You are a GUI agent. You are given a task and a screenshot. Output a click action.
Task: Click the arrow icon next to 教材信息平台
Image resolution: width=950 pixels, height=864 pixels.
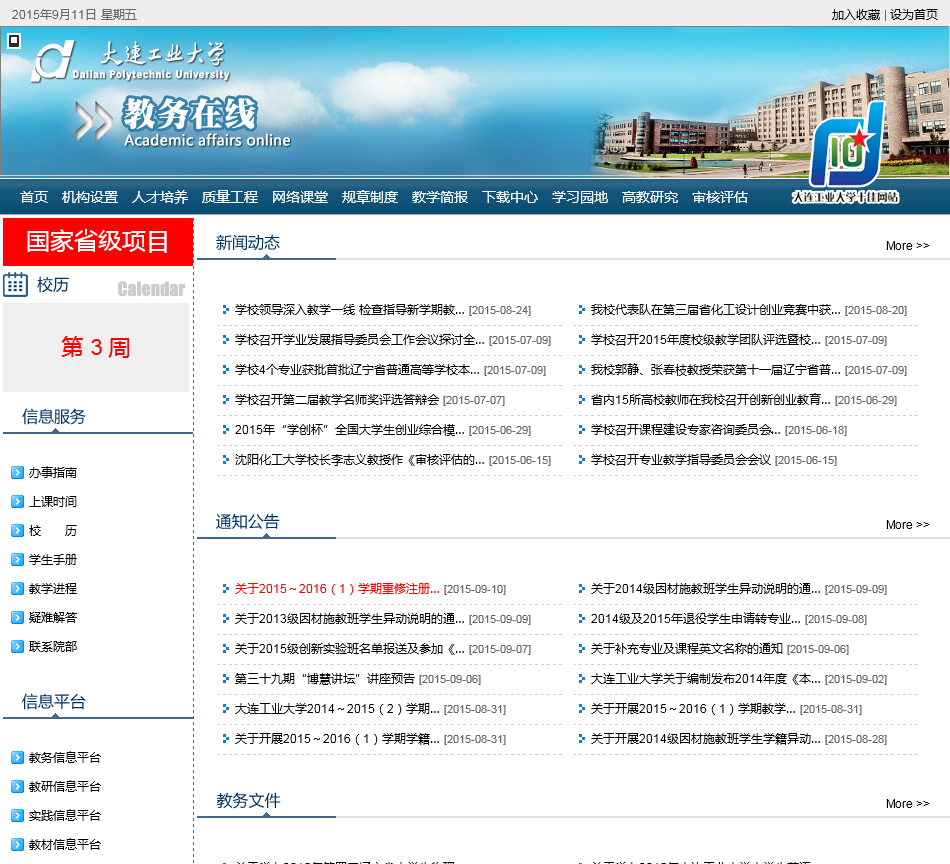click(18, 845)
